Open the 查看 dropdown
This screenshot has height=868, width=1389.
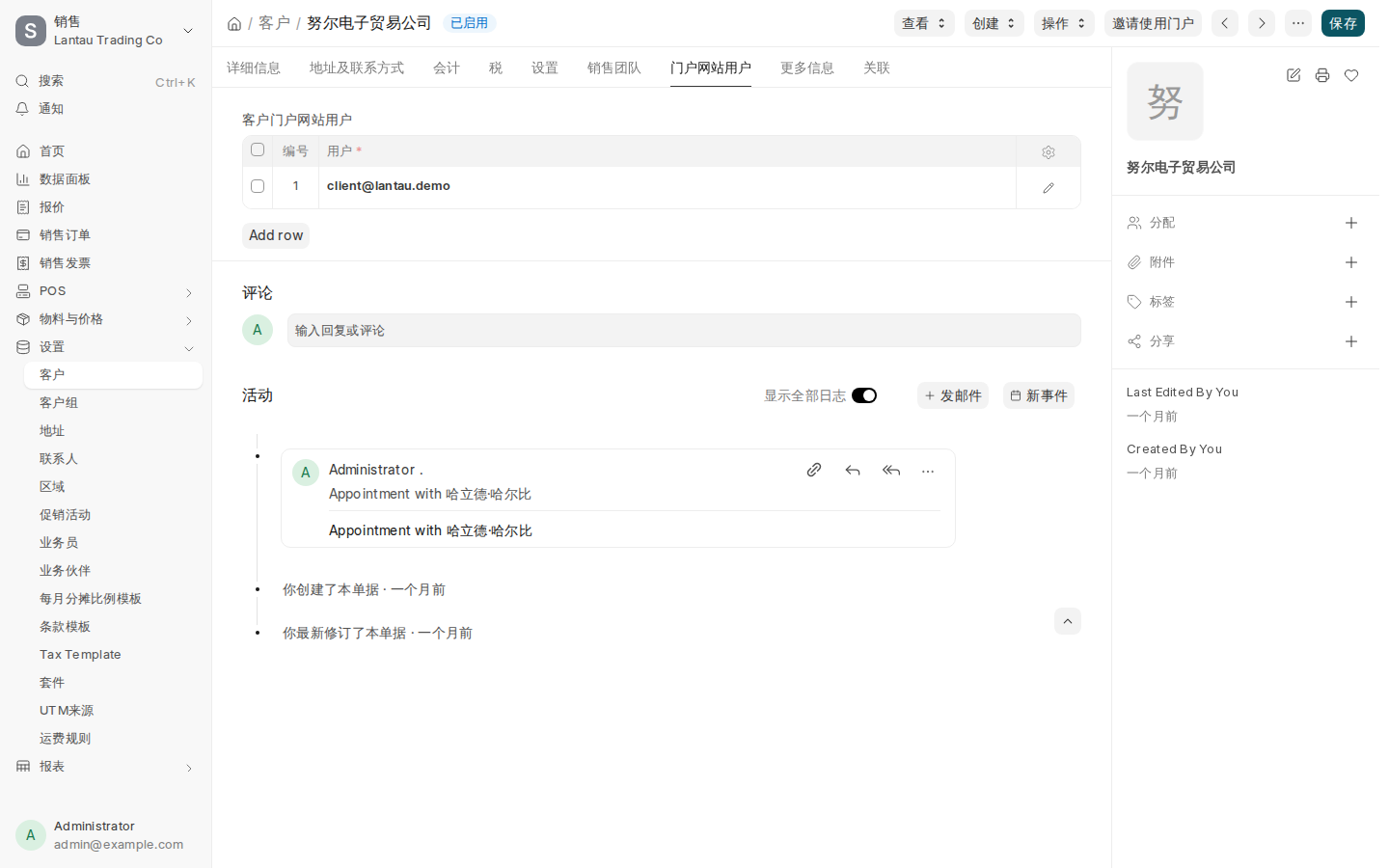point(924,23)
